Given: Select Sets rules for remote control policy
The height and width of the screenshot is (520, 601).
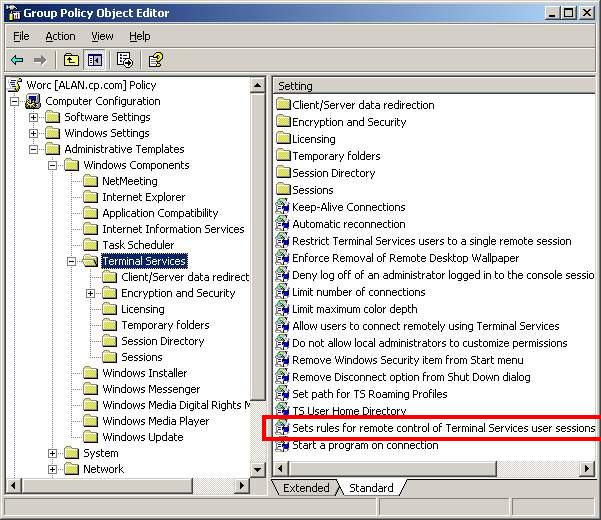Looking at the screenshot, I should tap(443, 428).
